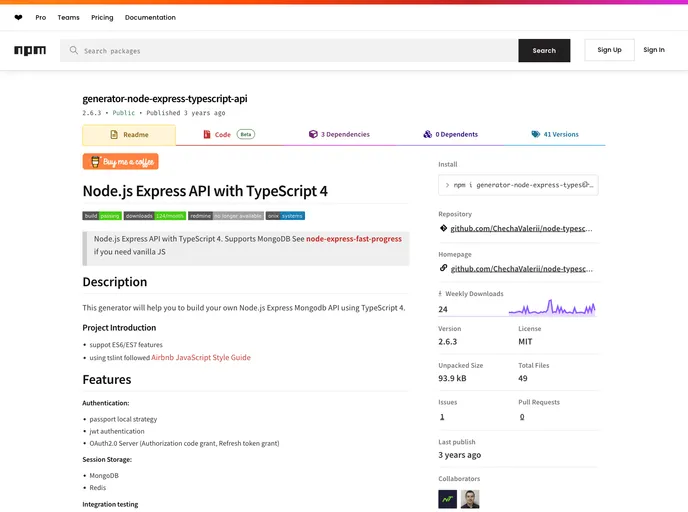
Task: Click the 'OAuth2.0 Server' list item
Action: tap(184, 444)
